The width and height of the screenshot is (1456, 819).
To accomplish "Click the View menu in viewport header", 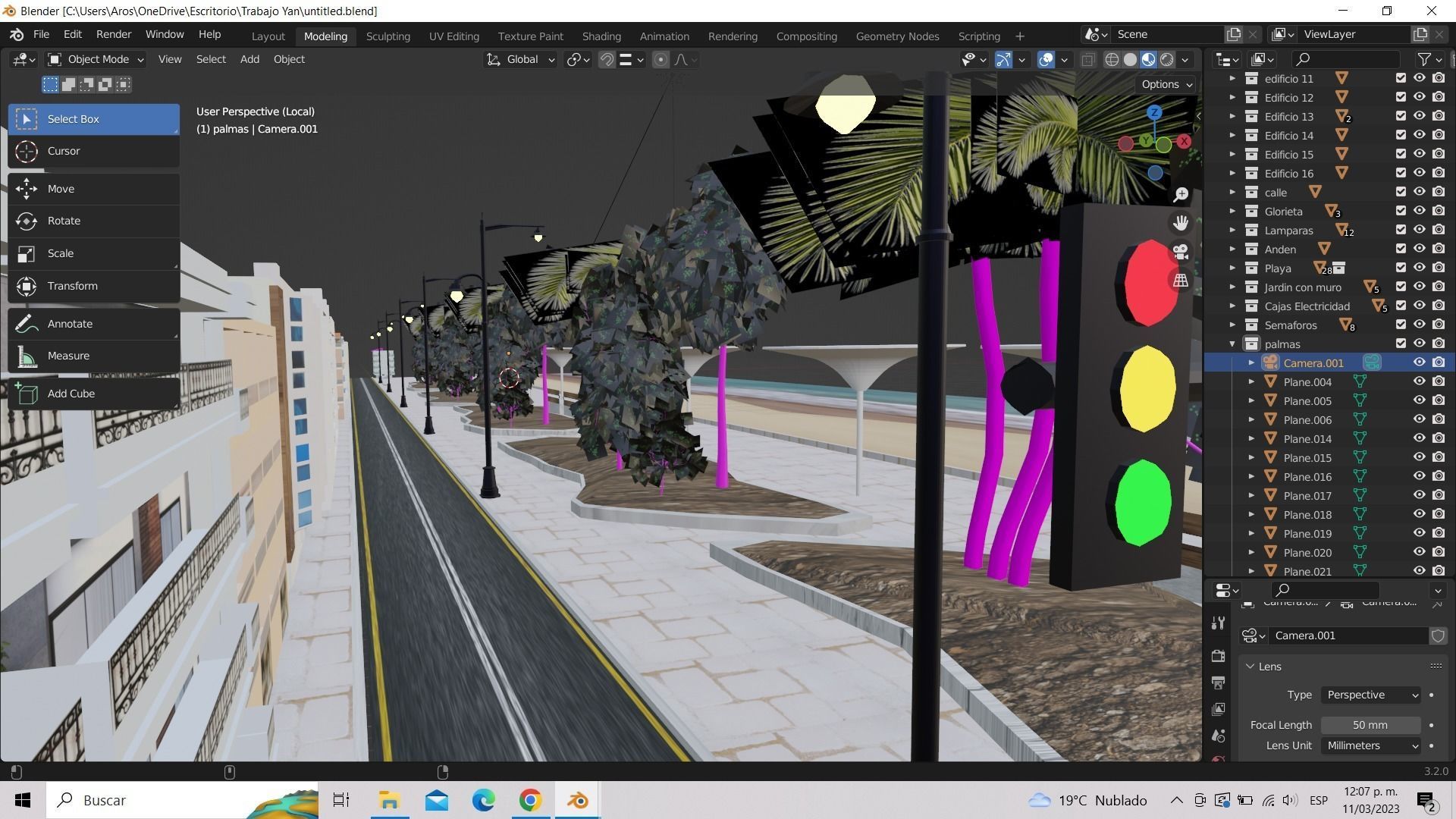I will pos(170,60).
